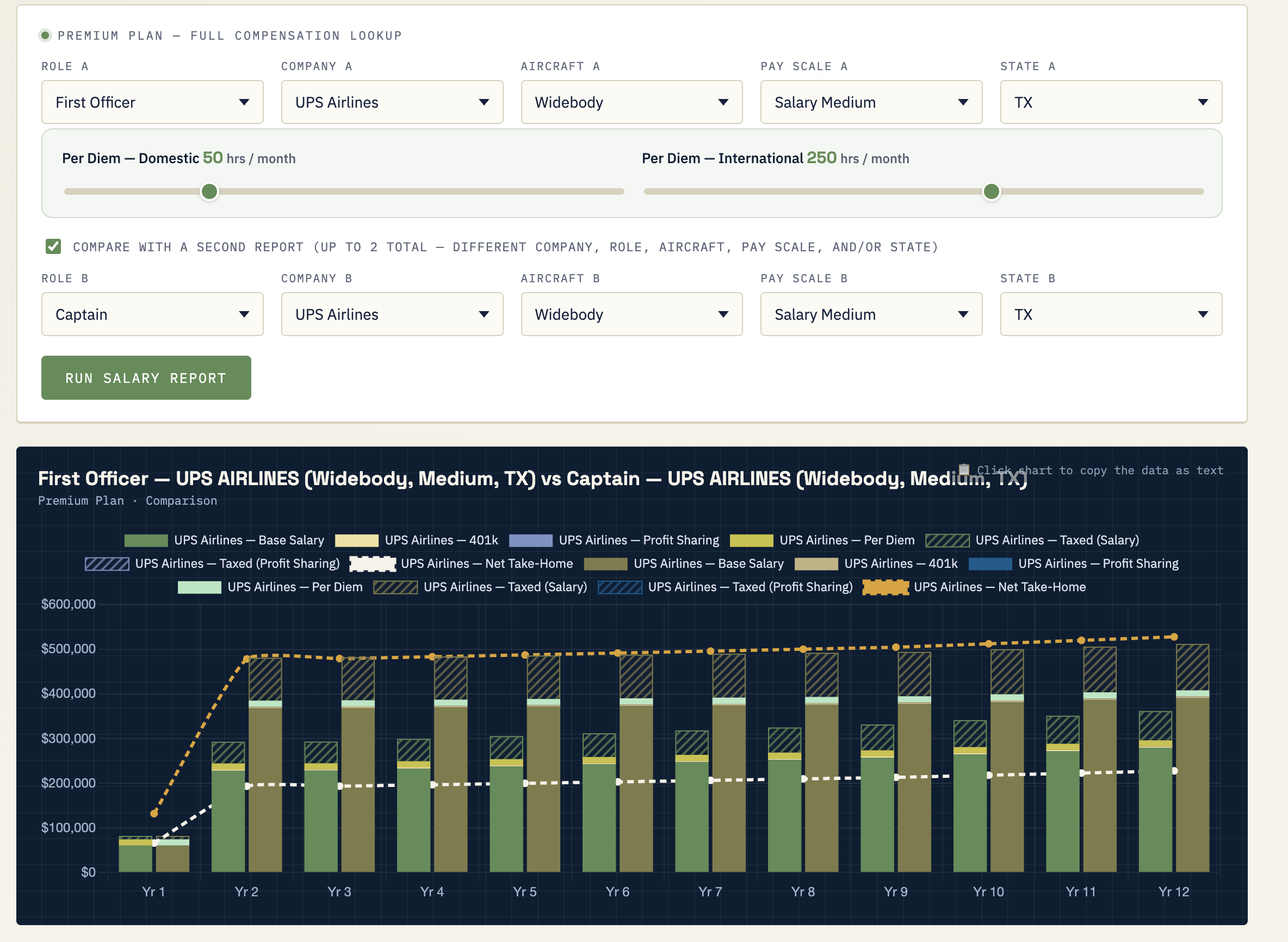Screen dimensions: 1288x942
Task: Click the 'Yr 1' x-axis label
Action: coord(153,891)
